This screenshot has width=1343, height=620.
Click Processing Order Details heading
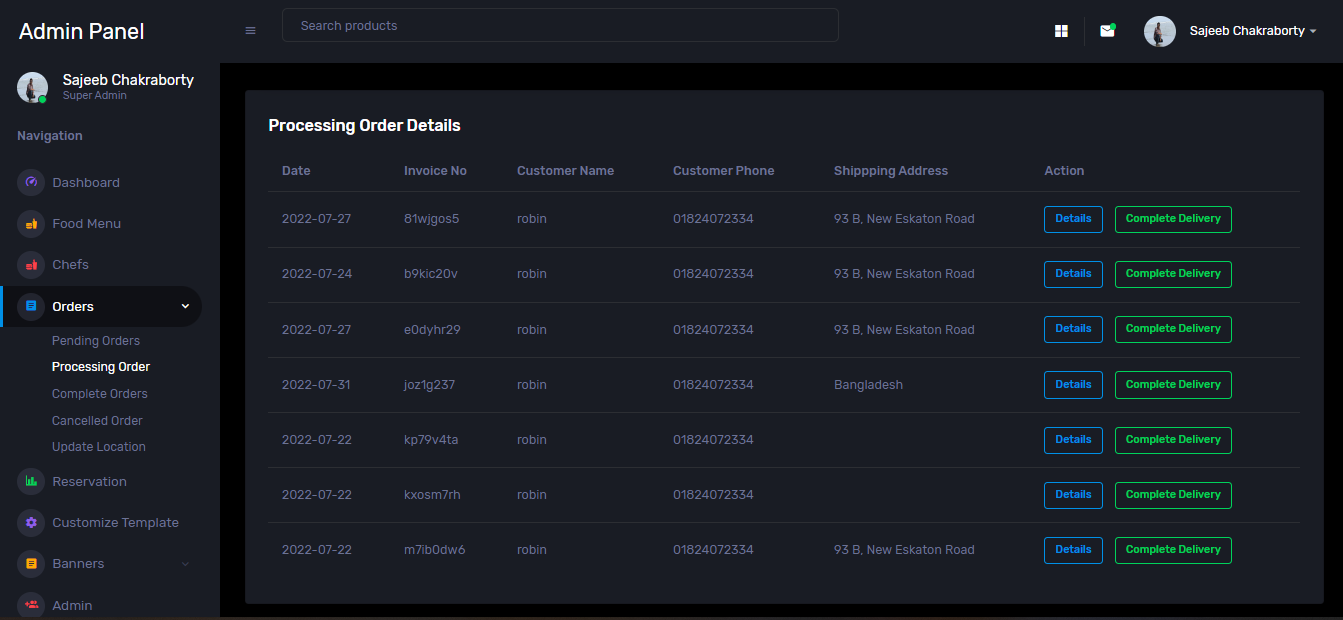[x=364, y=126]
